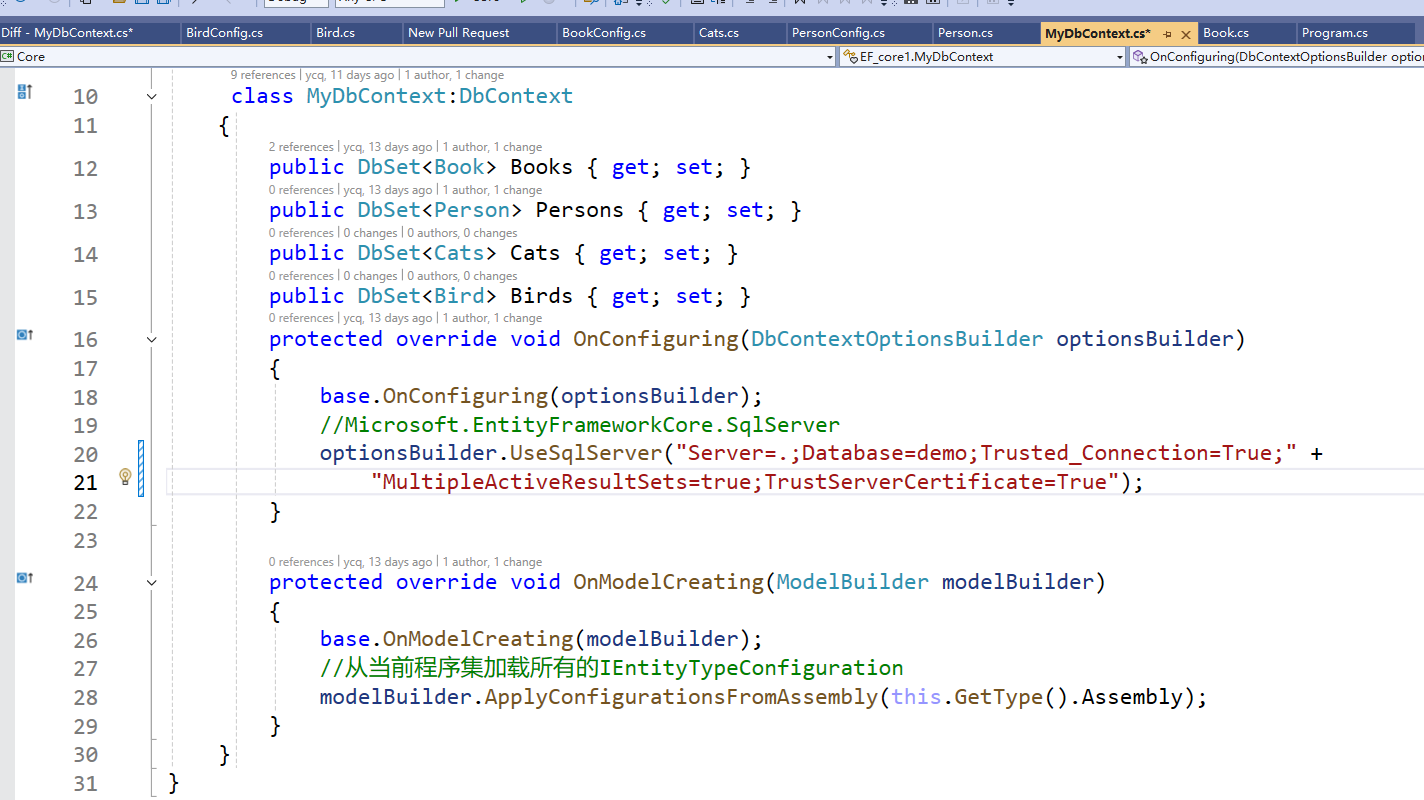The width and height of the screenshot is (1424, 800).
Task: Switch to the Book.cs tab
Action: (x=1226, y=32)
